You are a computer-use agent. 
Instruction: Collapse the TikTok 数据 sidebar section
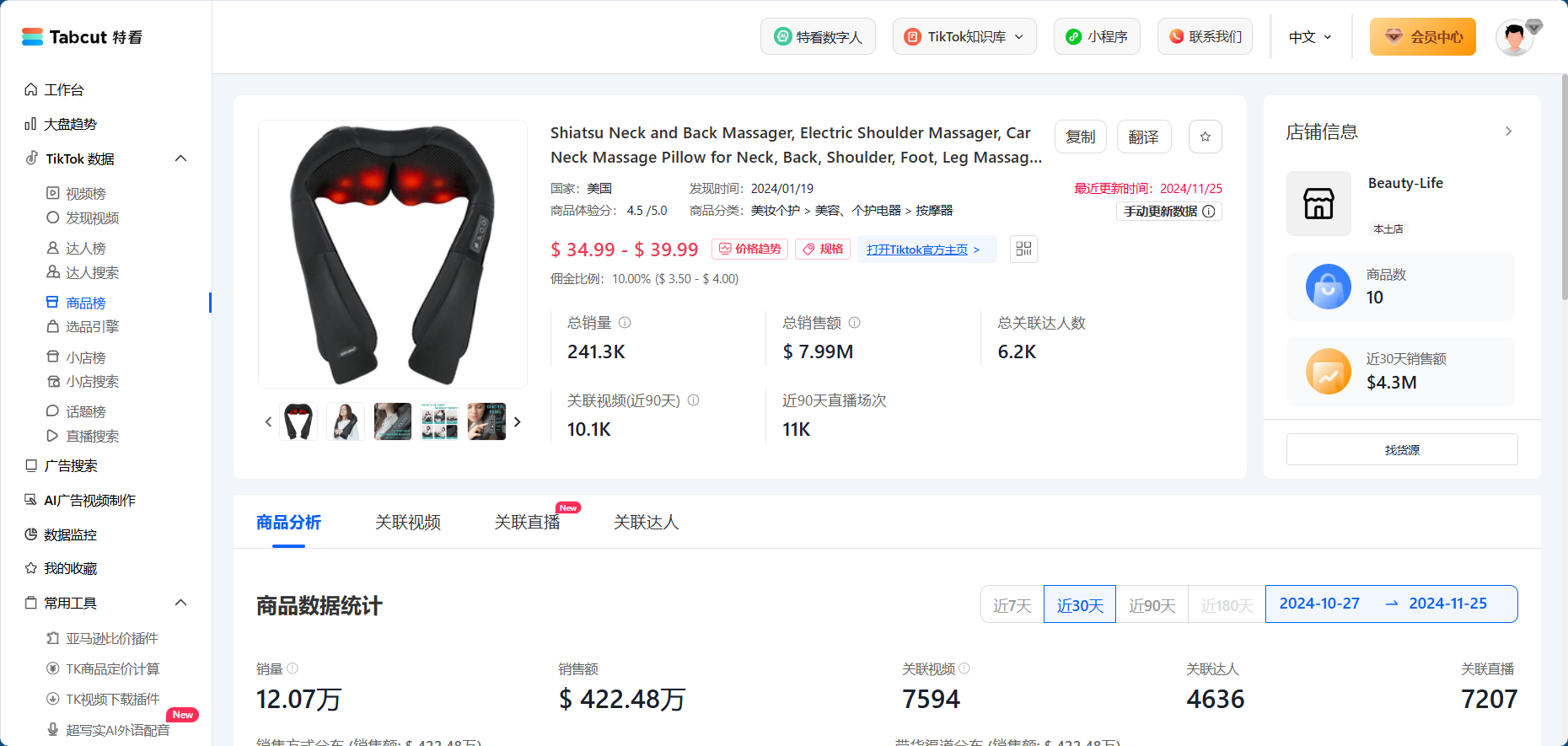click(x=180, y=158)
